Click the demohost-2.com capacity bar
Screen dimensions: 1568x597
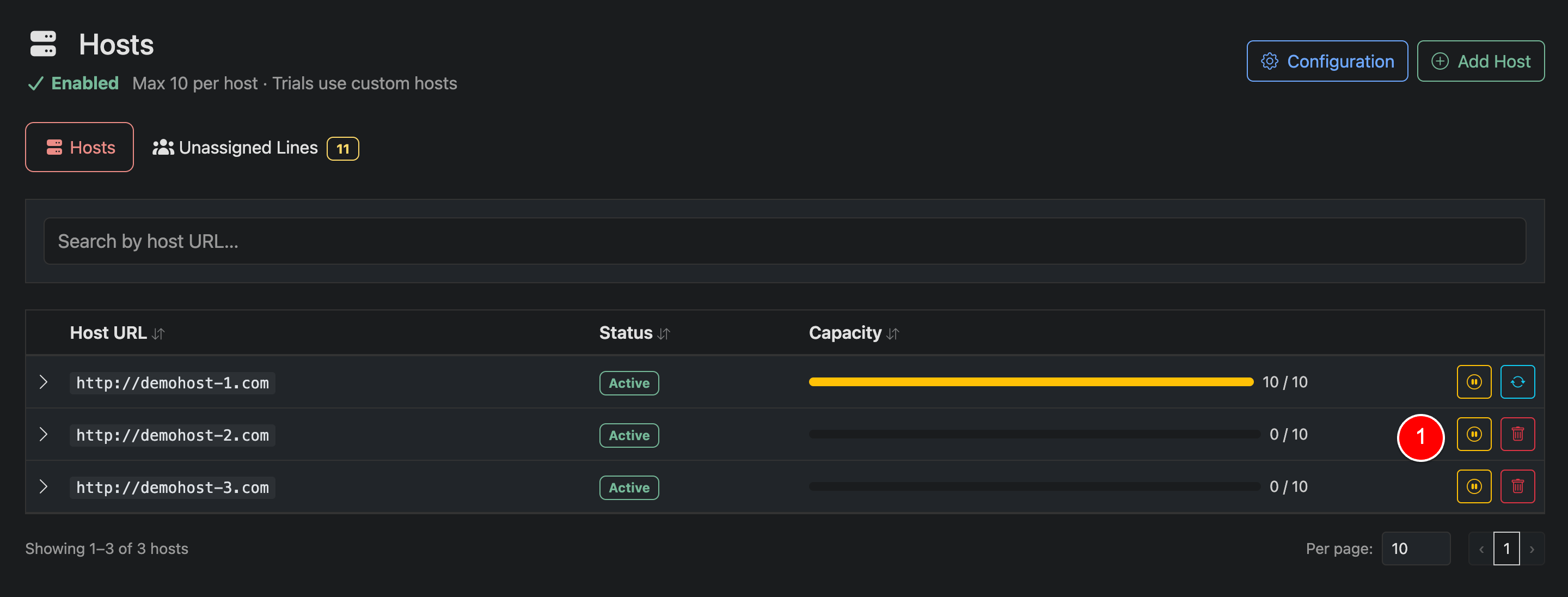pos(1035,434)
